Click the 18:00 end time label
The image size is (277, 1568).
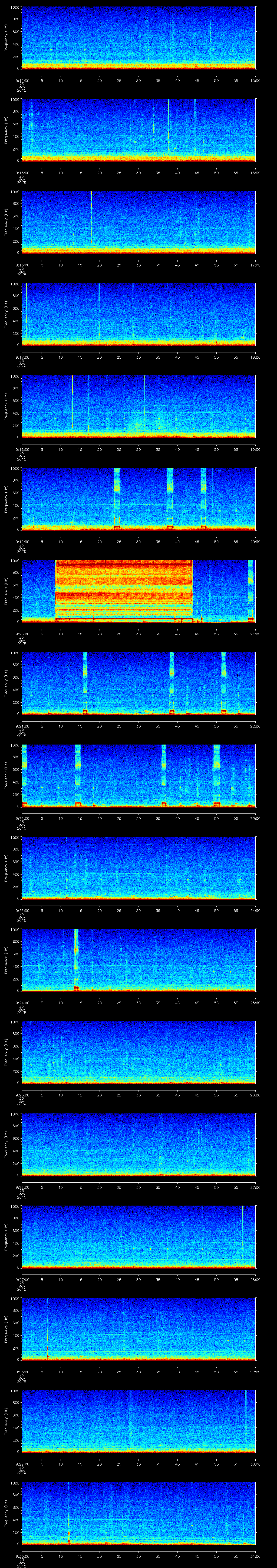256,357
